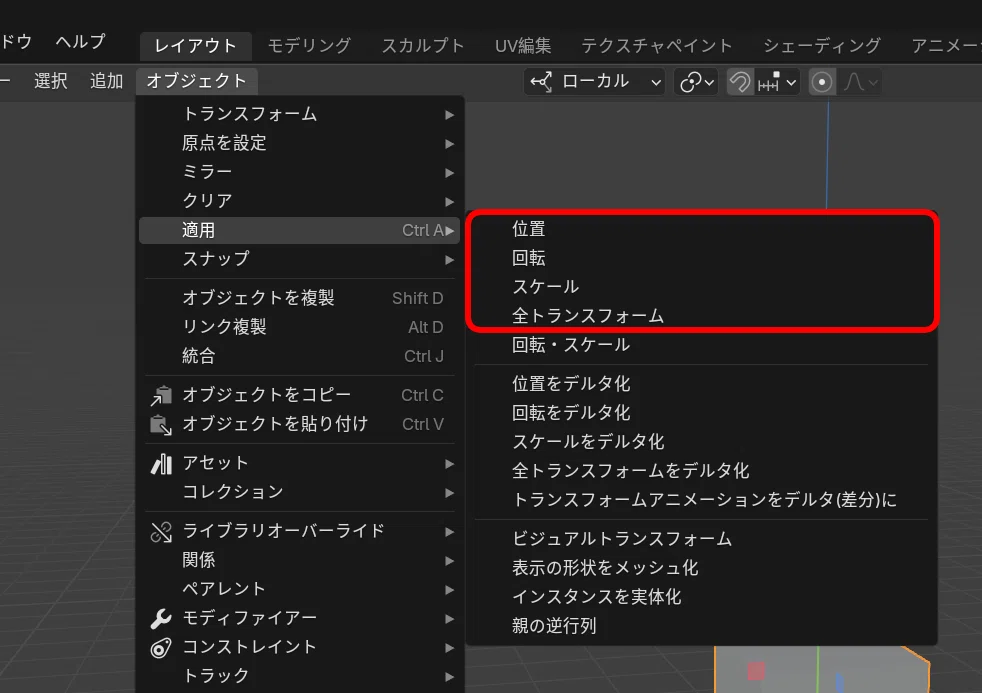Open the pivot point dropdown

pyautogui.click(x=696, y=82)
